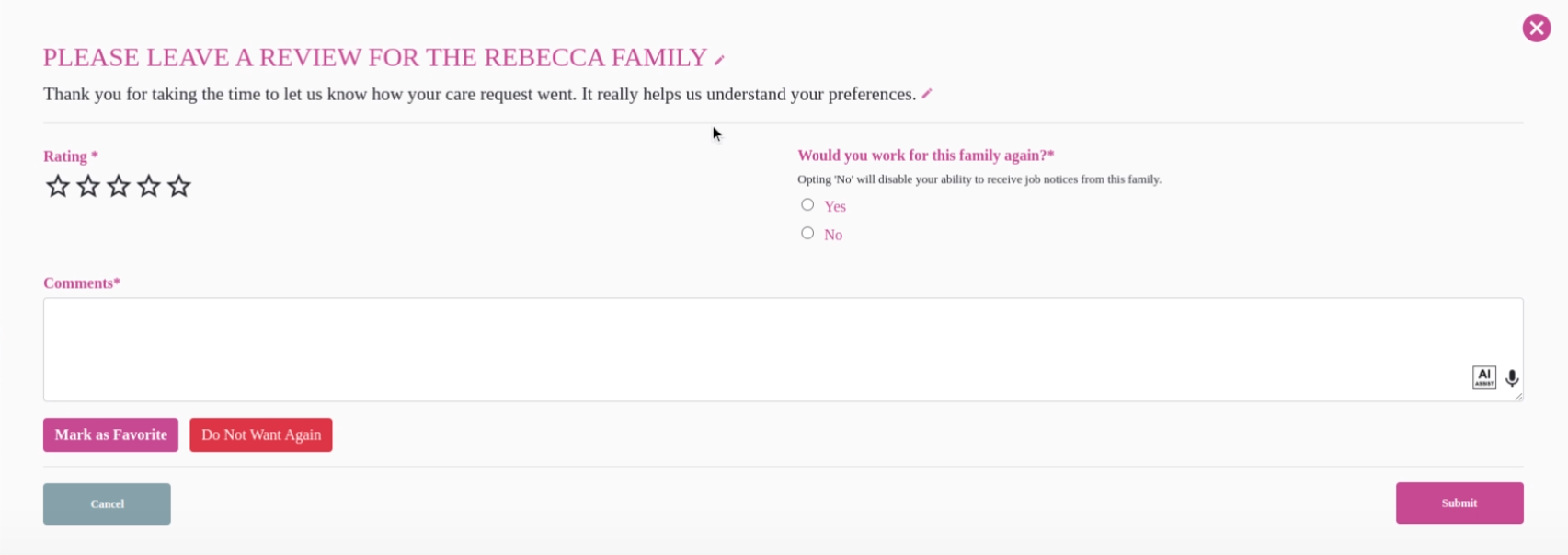Select No radio button option
The height and width of the screenshot is (555, 1568).
[807, 234]
